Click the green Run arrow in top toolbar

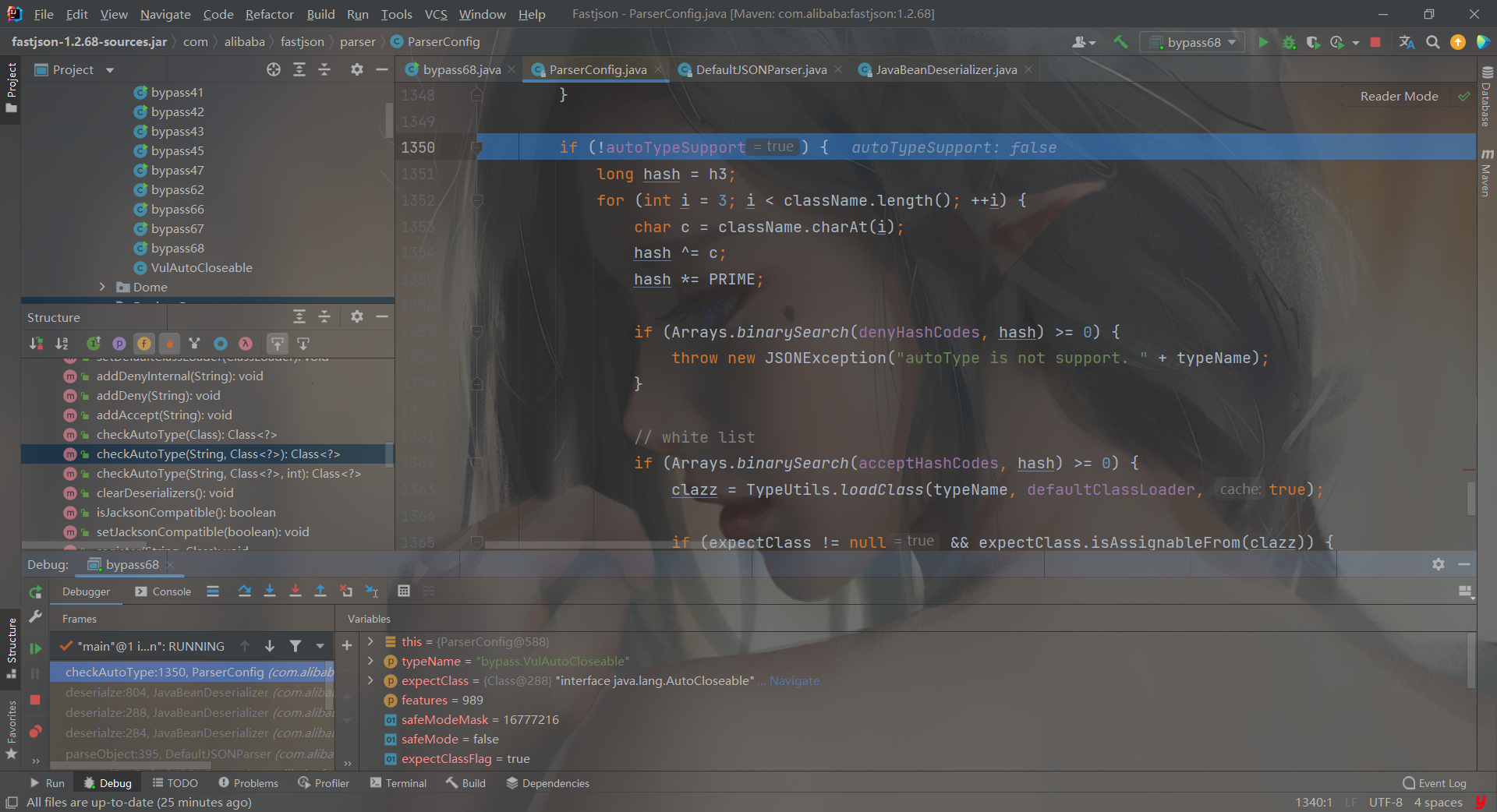[x=1263, y=42]
